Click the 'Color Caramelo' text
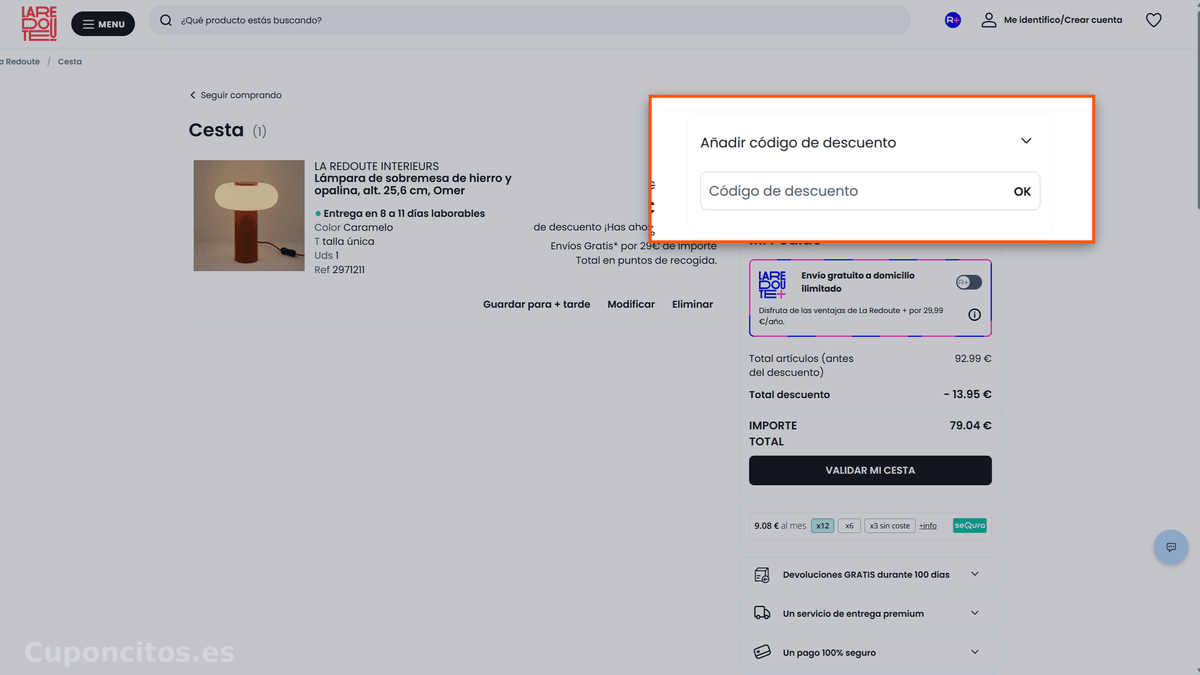This screenshot has width=1200, height=675. [354, 227]
